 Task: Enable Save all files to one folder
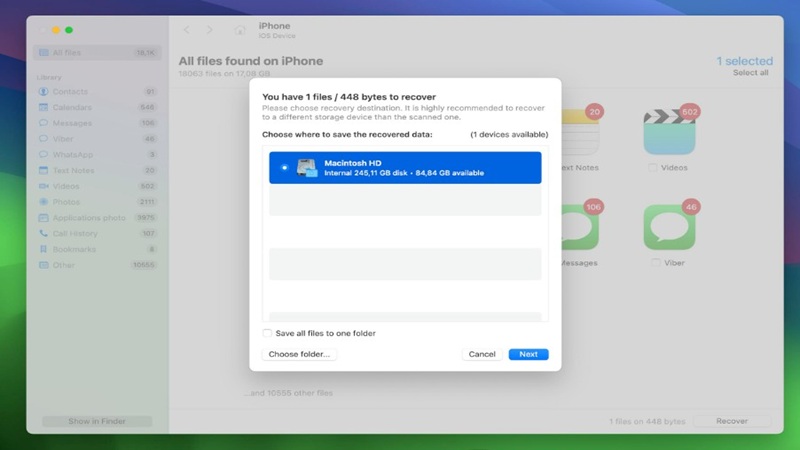267,333
